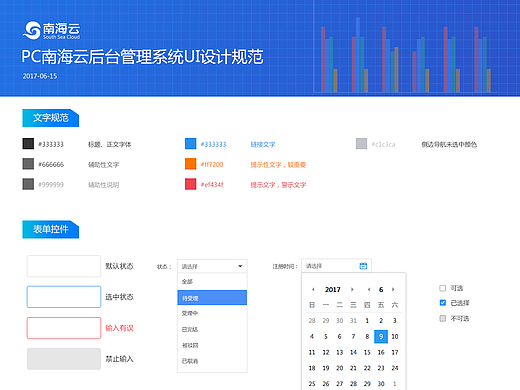Go to previous year before 2017
This screenshot has height=390, width=520.
[x=313, y=289]
